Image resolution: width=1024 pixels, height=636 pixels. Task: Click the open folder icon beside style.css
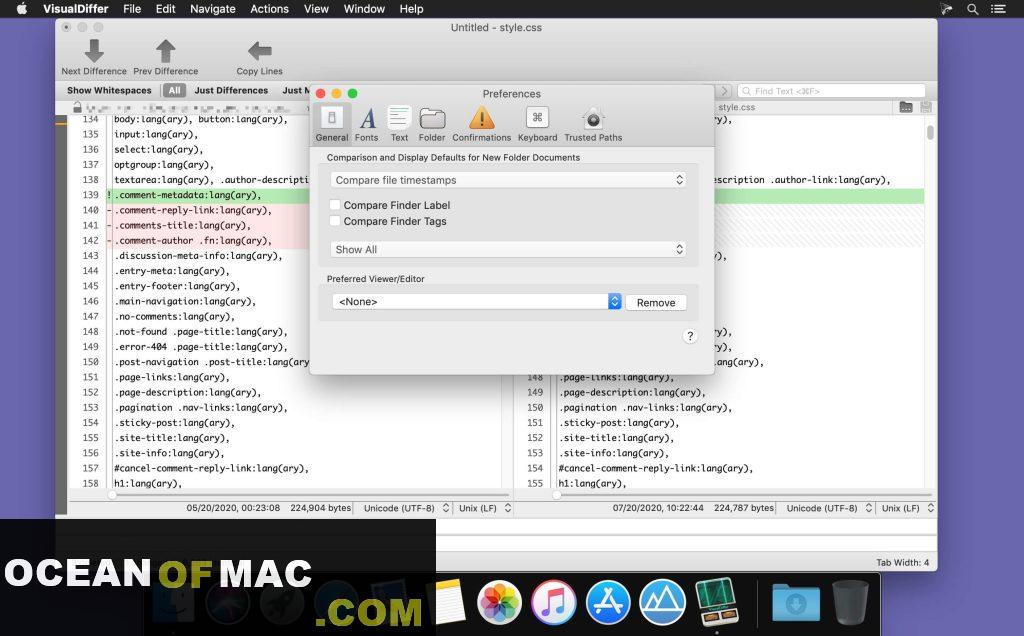pyautogui.click(x=906, y=107)
